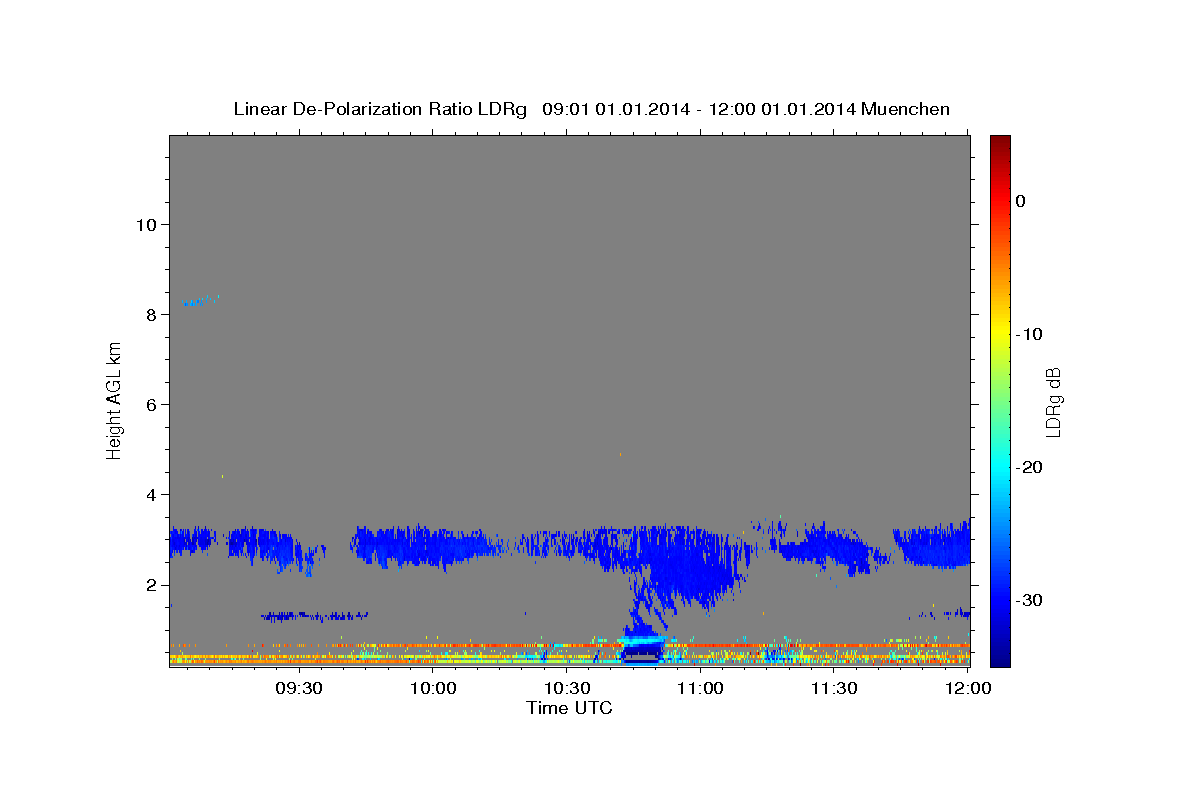Screen dimensions: 1200x800
Task: Click the 'LDRg dB' colorbar label
Action: tap(1052, 400)
